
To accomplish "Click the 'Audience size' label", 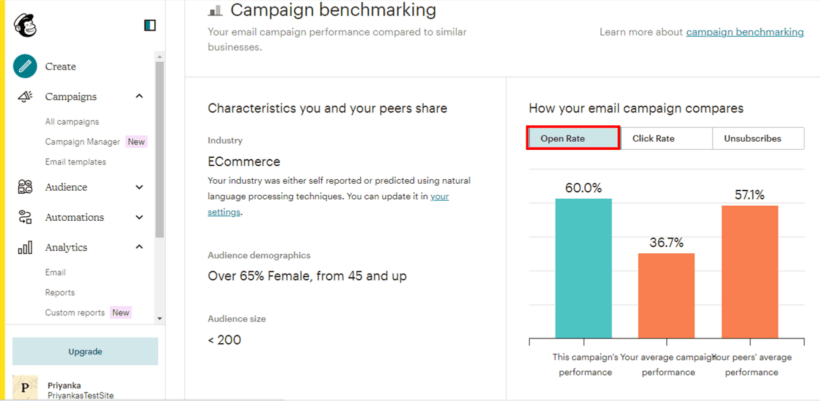I will coord(235,318).
